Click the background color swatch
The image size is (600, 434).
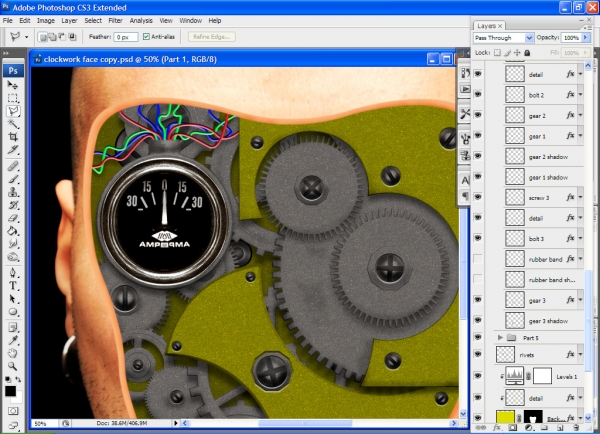18,399
